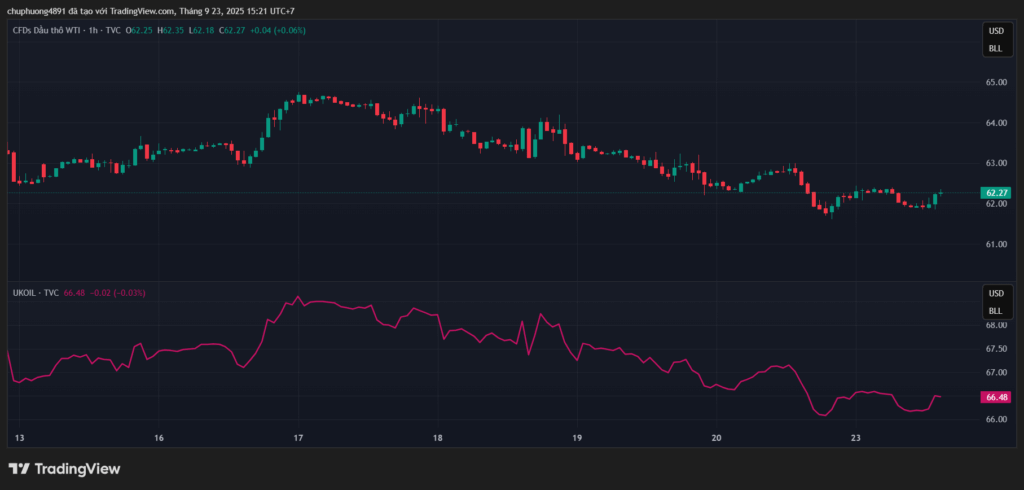Click the open value O62.25 in legend
Screen dimensions: 1024x490
(x=139, y=30)
